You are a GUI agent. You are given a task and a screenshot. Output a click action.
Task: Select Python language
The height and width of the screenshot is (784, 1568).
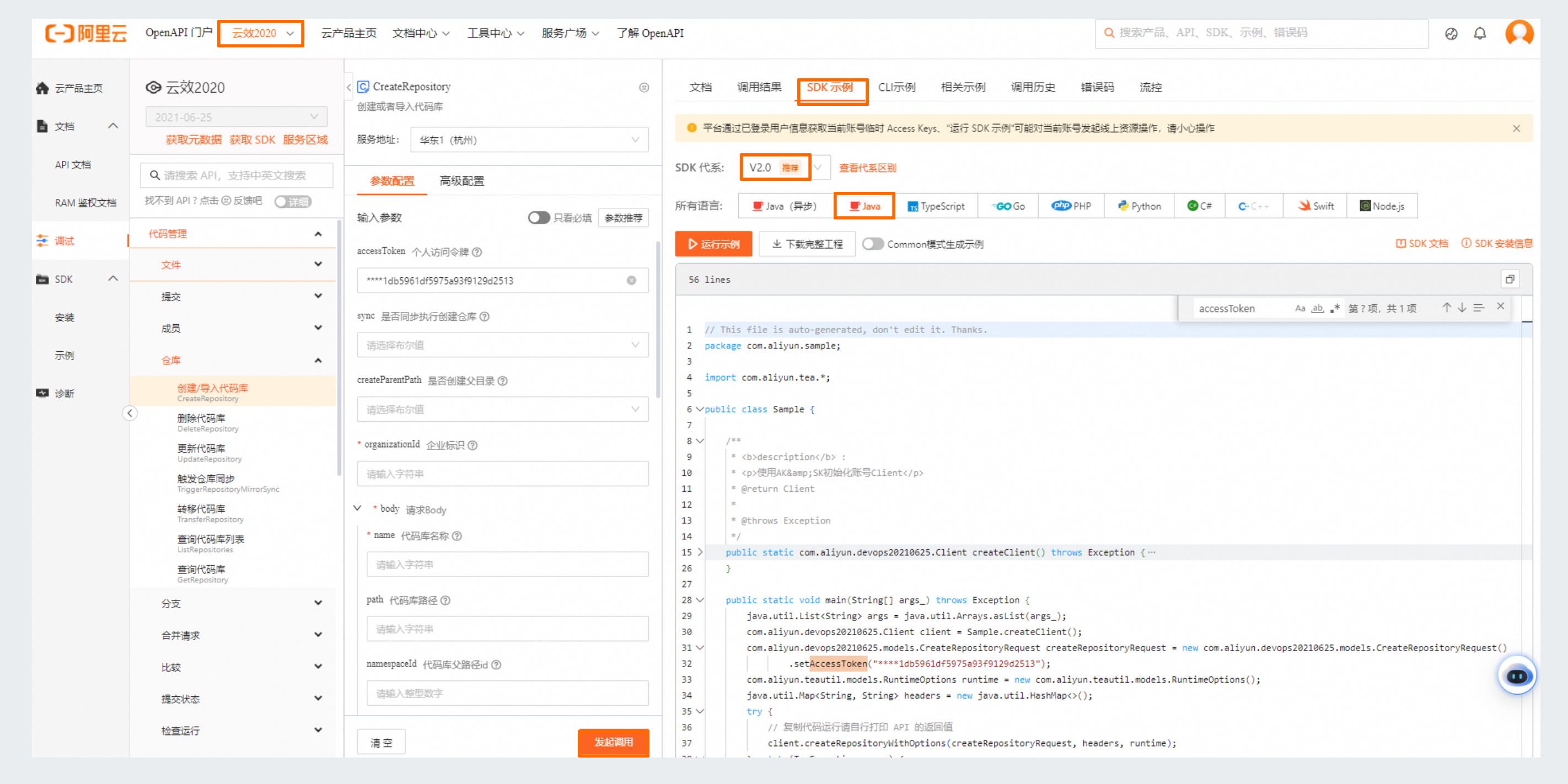point(1140,206)
